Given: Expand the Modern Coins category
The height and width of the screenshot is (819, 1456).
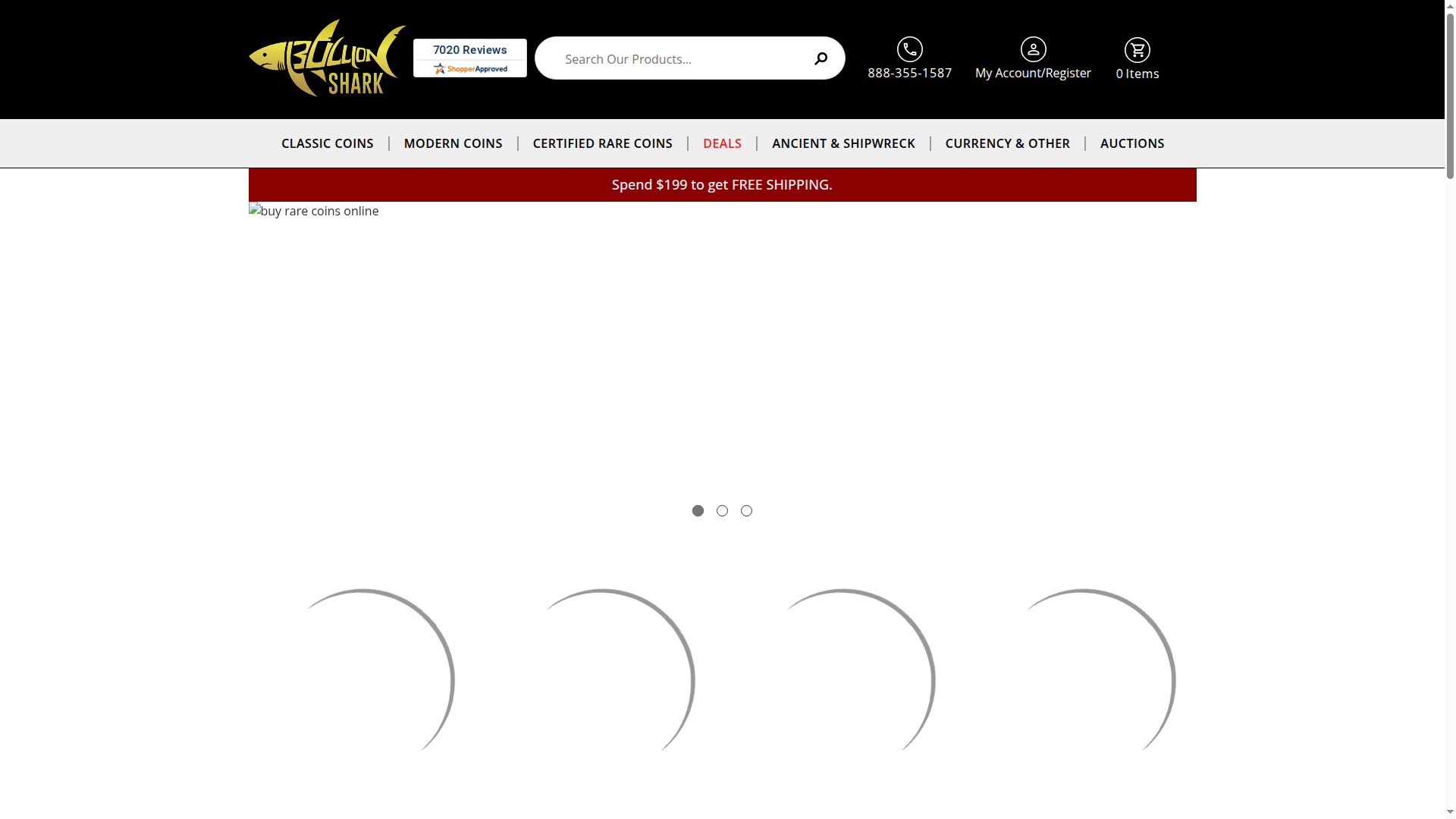Looking at the screenshot, I should tap(453, 143).
